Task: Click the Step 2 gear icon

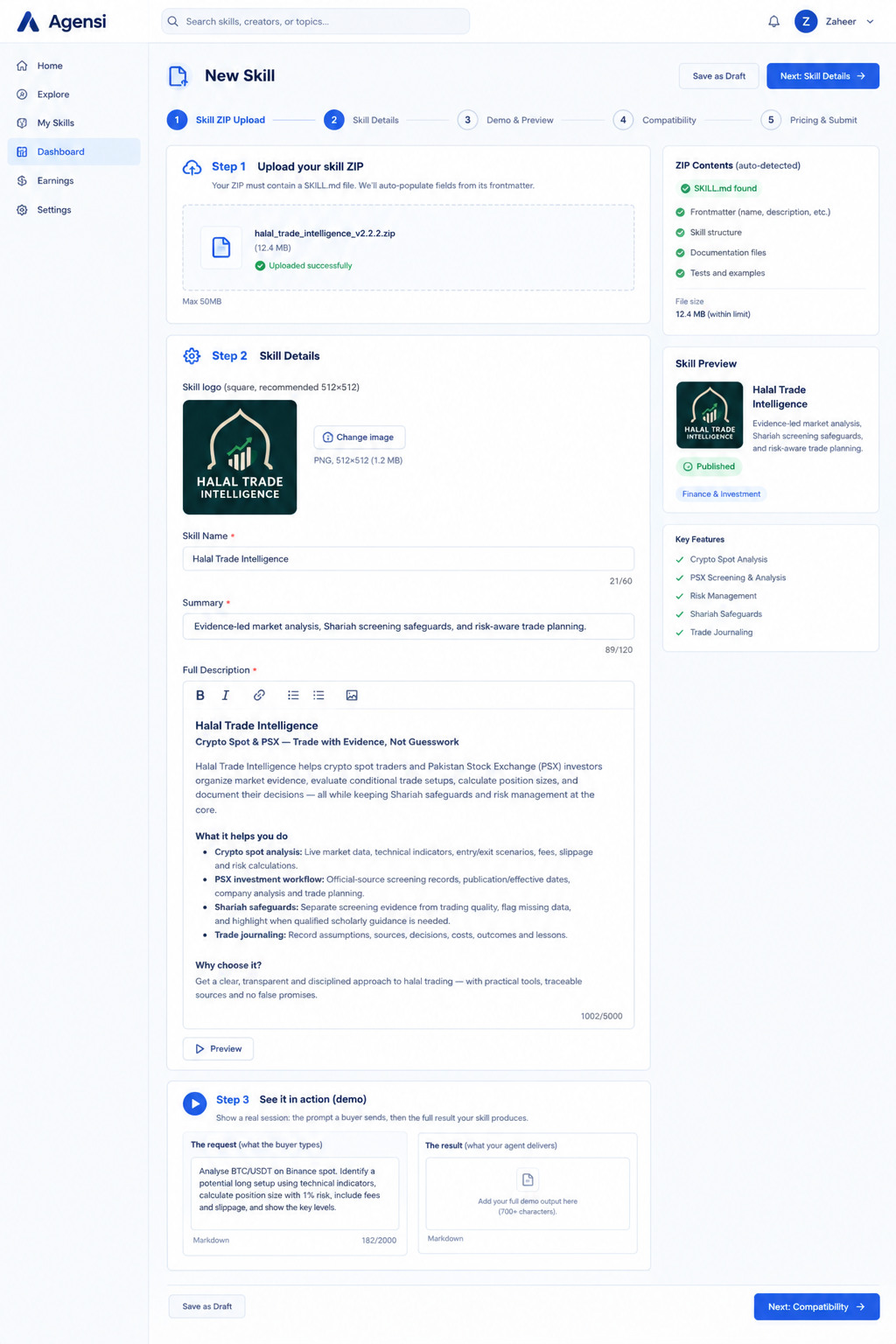Action: point(192,356)
